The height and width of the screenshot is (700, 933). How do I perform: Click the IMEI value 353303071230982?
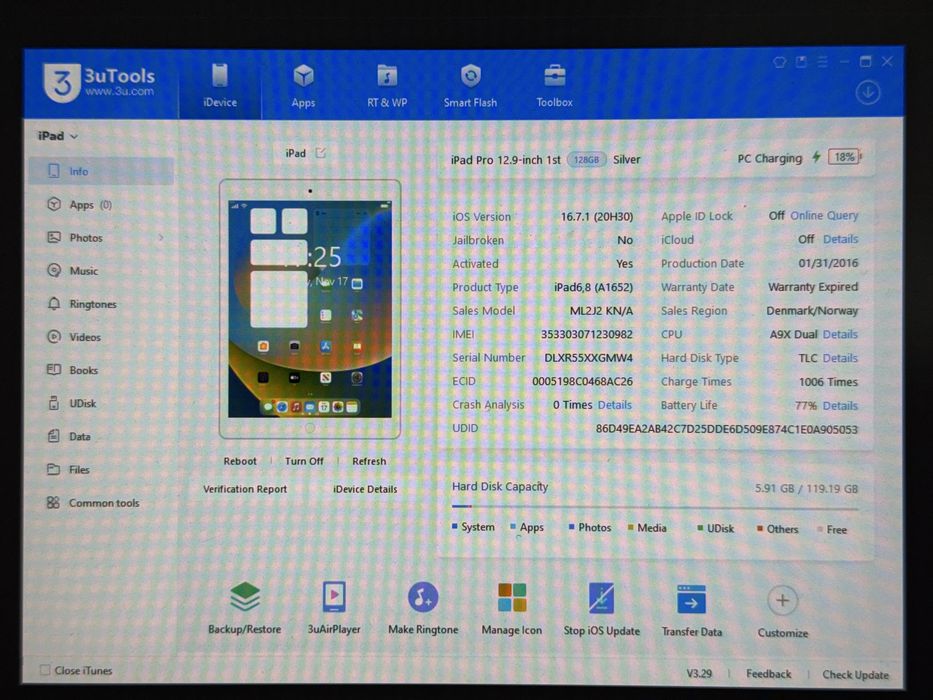[x=586, y=335]
